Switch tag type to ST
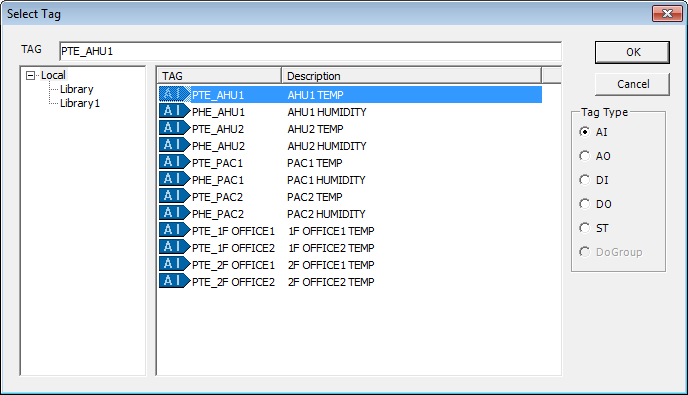This screenshot has width=688, height=395. 584,228
